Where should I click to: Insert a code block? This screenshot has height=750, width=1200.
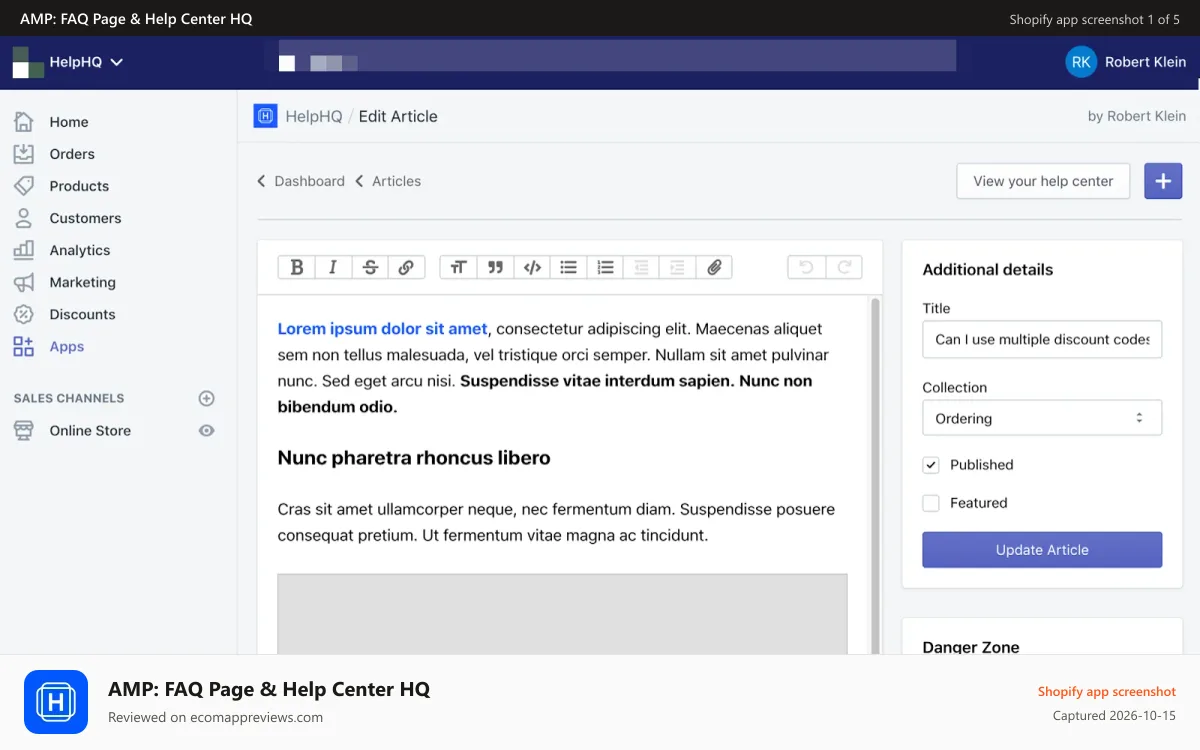(532, 267)
